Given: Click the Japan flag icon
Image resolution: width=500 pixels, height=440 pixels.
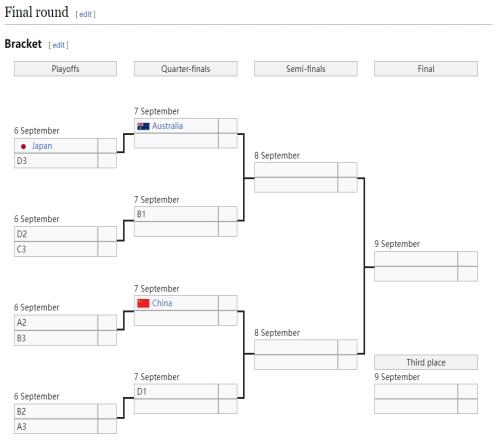Looking at the screenshot, I should tap(23, 146).
